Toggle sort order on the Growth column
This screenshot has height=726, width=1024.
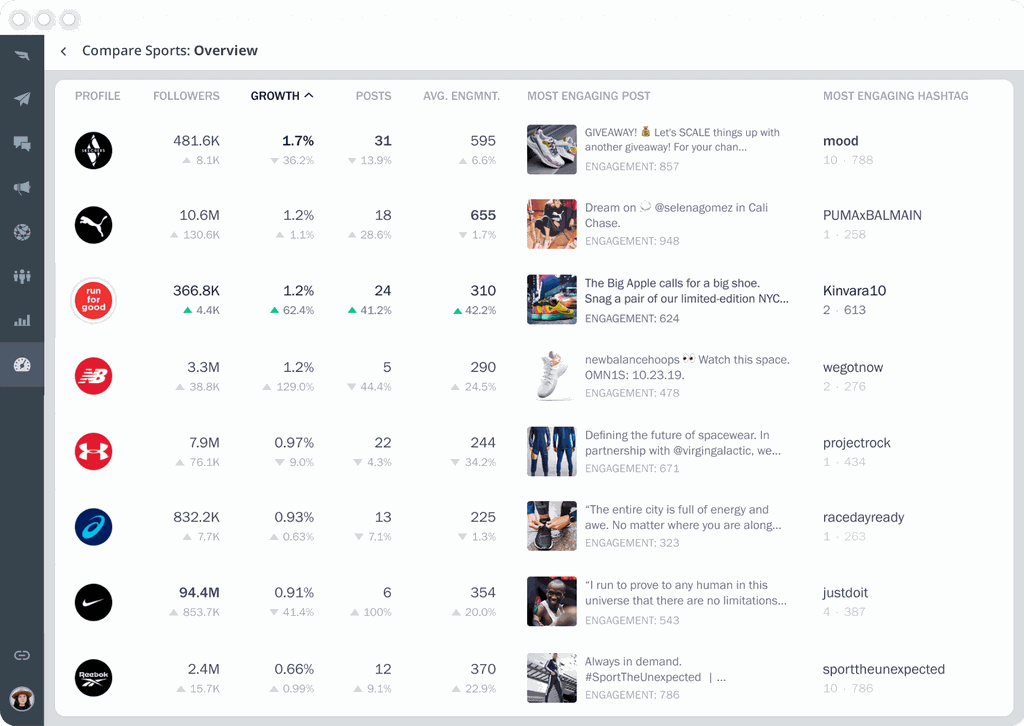282,96
